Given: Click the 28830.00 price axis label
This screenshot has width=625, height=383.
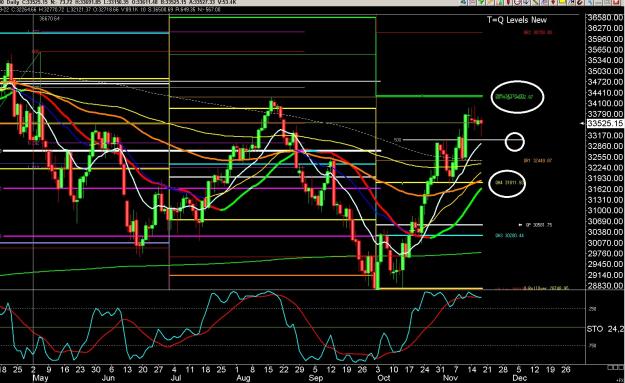Looking at the screenshot, I should pos(605,286).
